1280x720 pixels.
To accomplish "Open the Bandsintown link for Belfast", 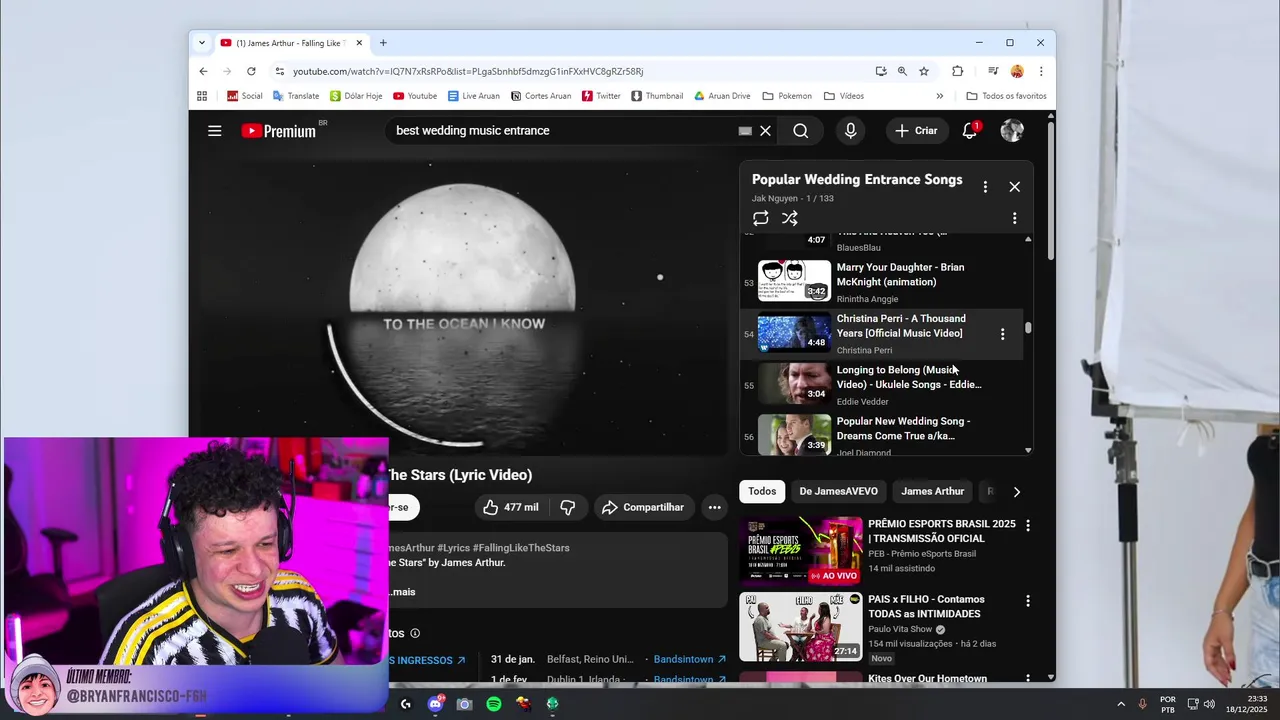I will click(690, 660).
